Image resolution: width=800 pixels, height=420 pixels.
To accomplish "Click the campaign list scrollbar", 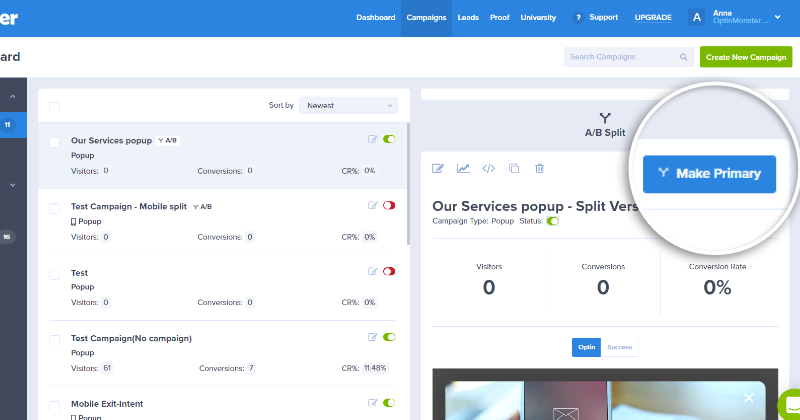I will point(407,184).
